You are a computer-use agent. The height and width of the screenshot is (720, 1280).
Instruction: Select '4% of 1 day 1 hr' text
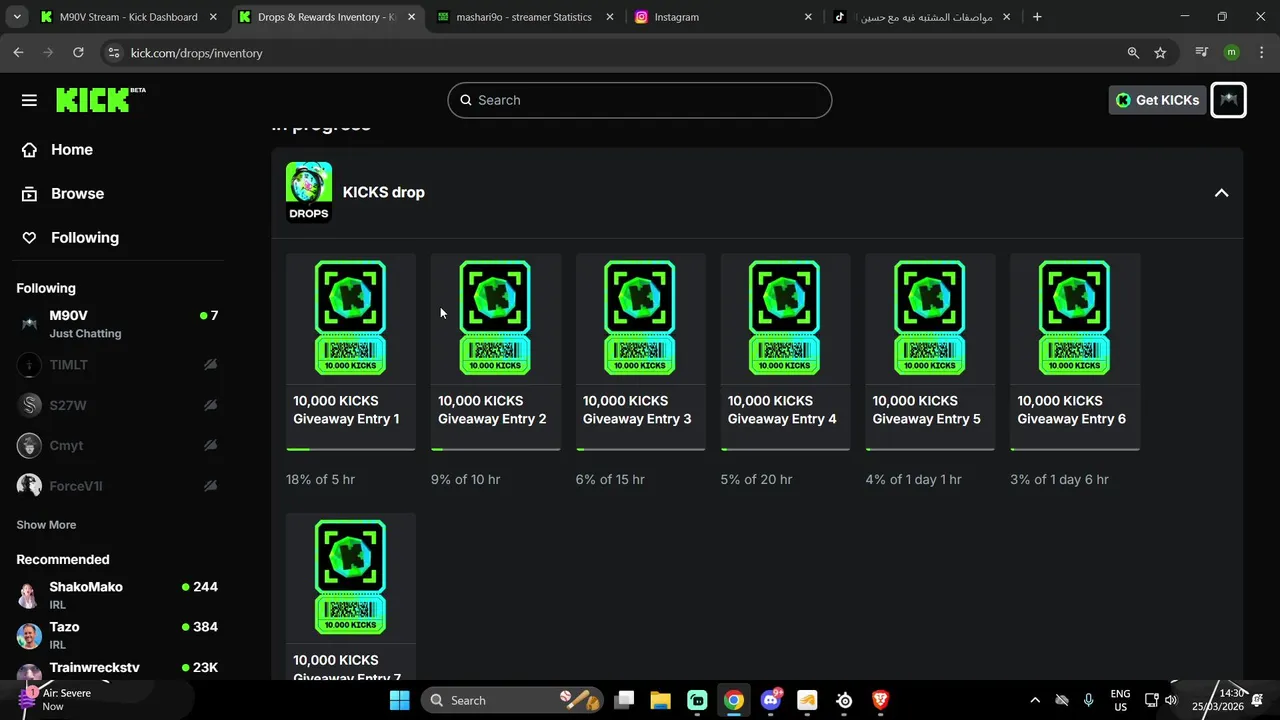[913, 480]
